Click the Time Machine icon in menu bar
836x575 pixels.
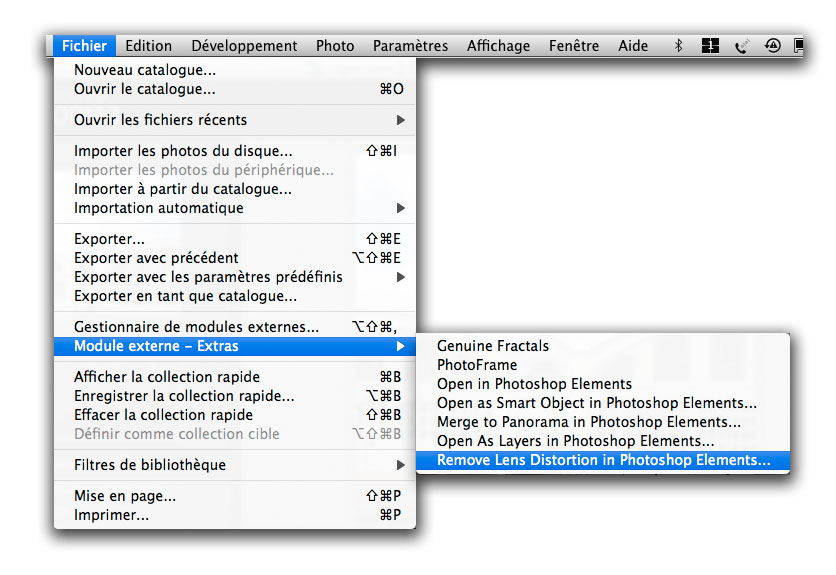773,46
